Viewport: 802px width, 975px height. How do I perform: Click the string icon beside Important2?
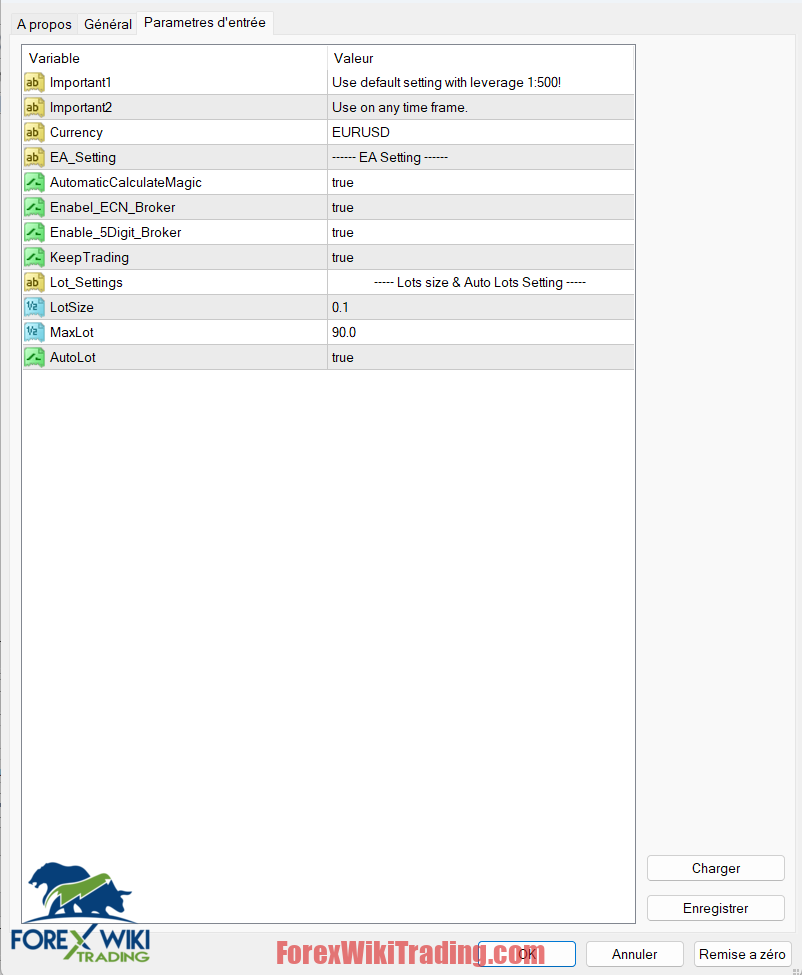pyautogui.click(x=34, y=107)
